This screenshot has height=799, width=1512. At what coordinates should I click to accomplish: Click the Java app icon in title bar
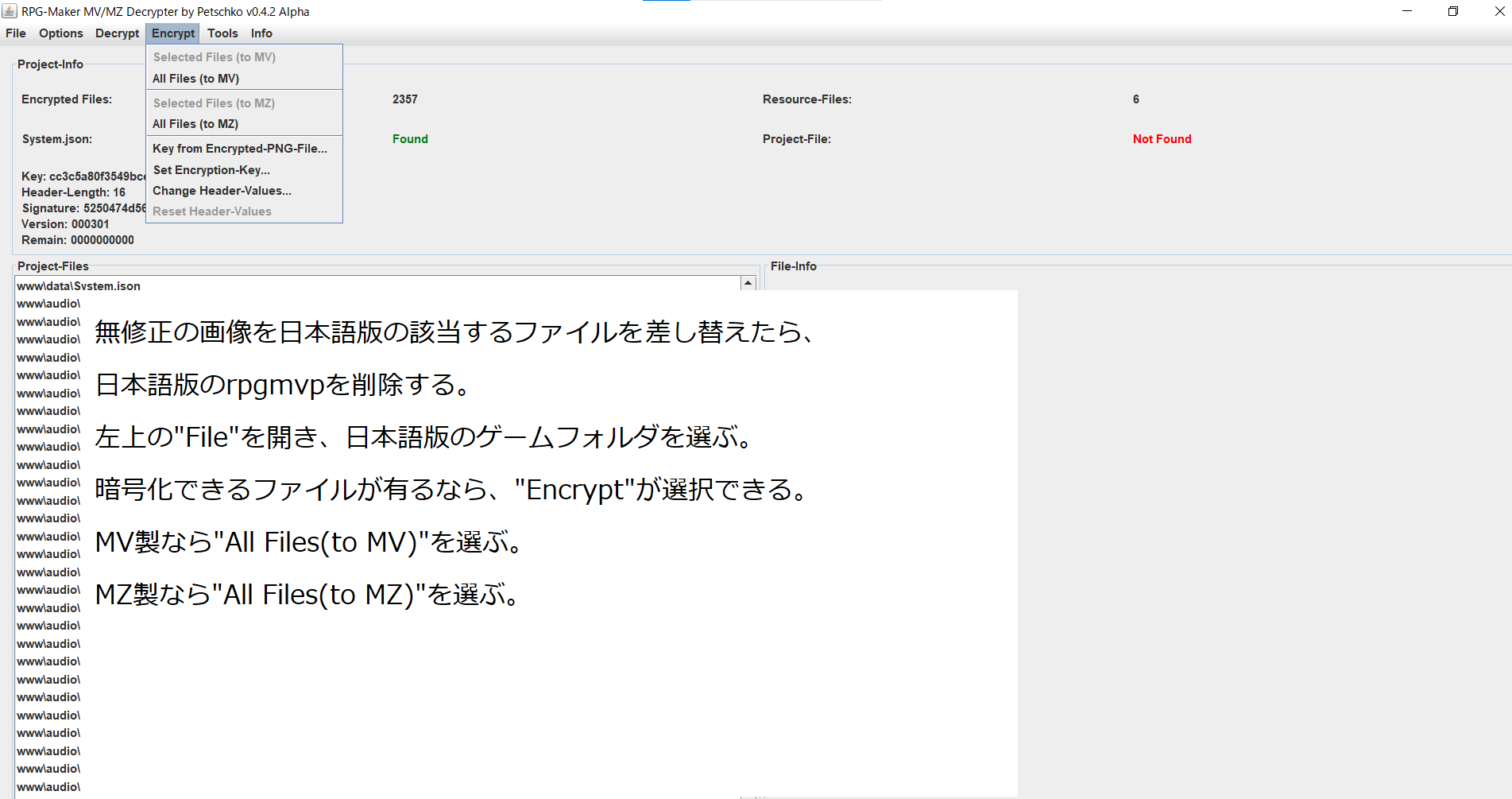point(10,11)
